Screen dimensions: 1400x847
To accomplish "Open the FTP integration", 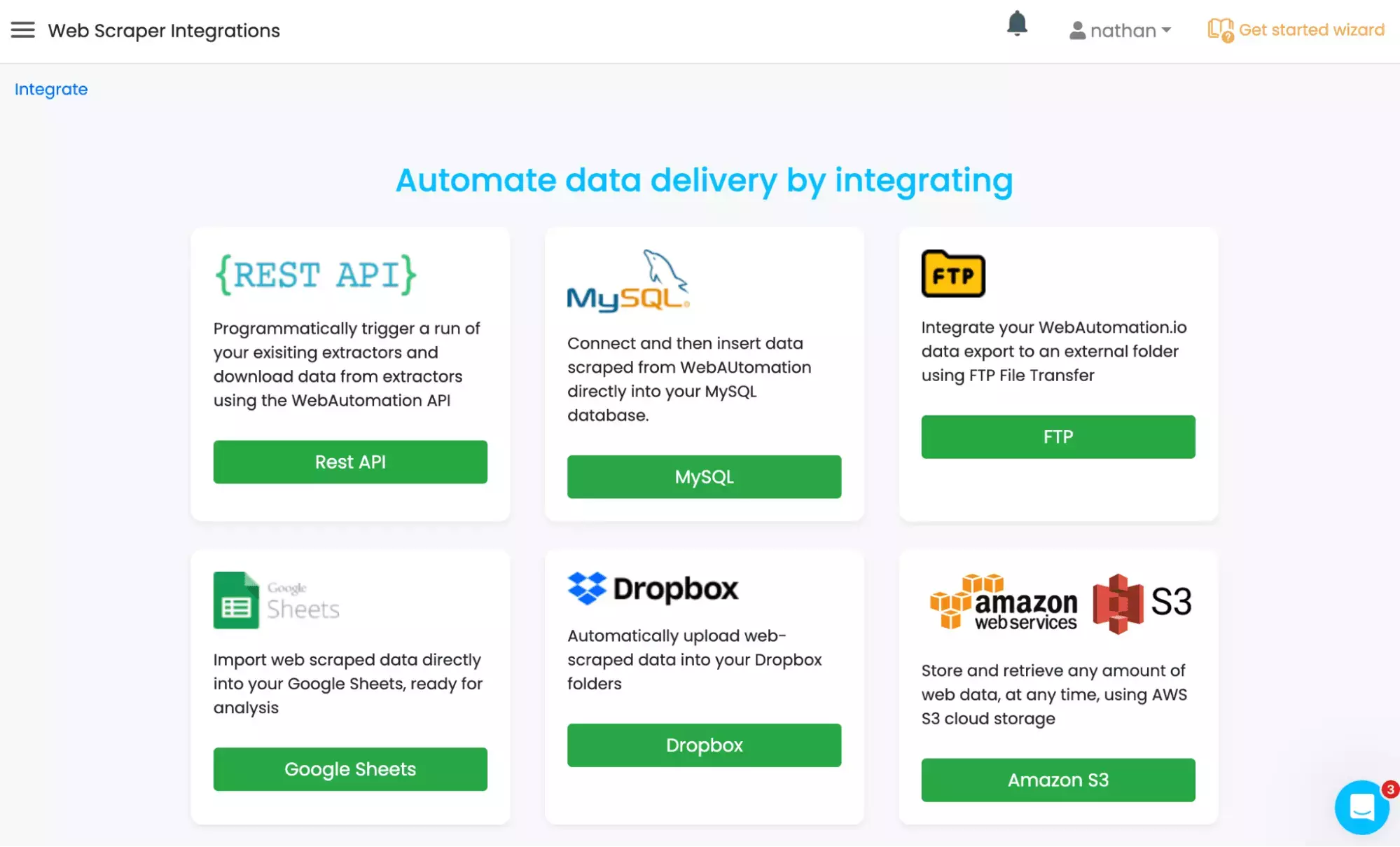I will click(1058, 436).
